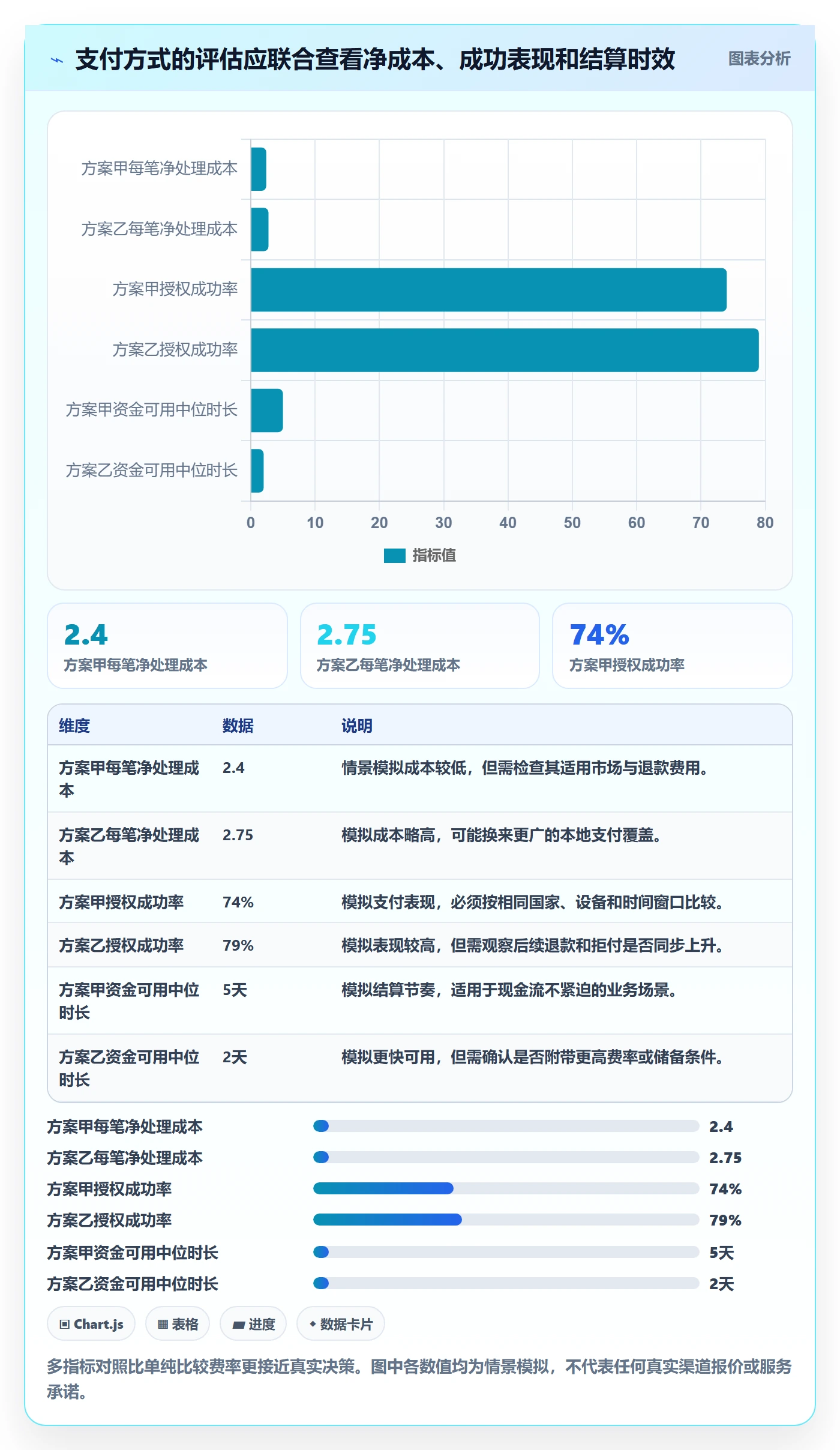The height and width of the screenshot is (1450, 840).
Task: Click the chart bar for 方案乙授权成功率
Action: [x=505, y=350]
